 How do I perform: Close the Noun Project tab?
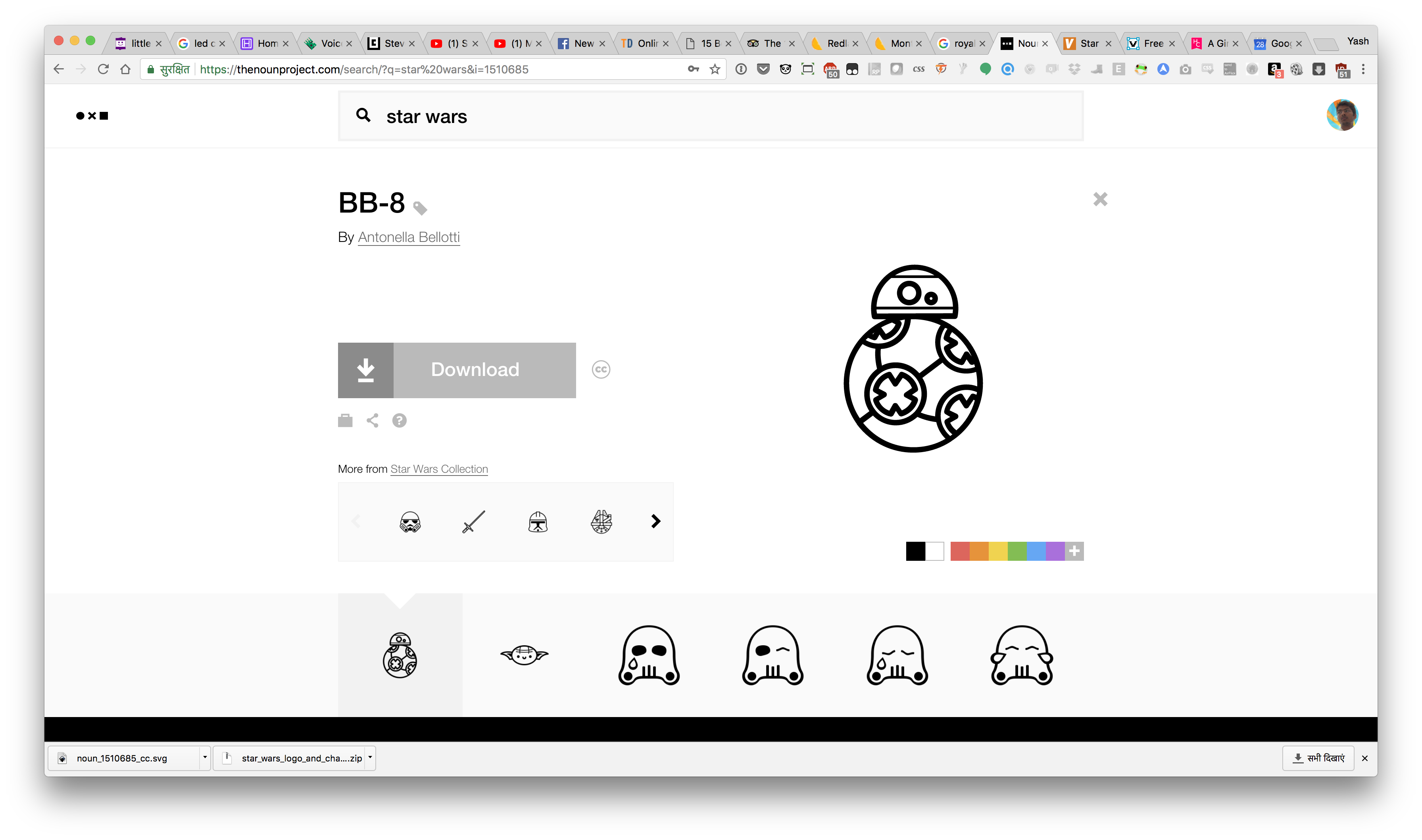point(1045,43)
